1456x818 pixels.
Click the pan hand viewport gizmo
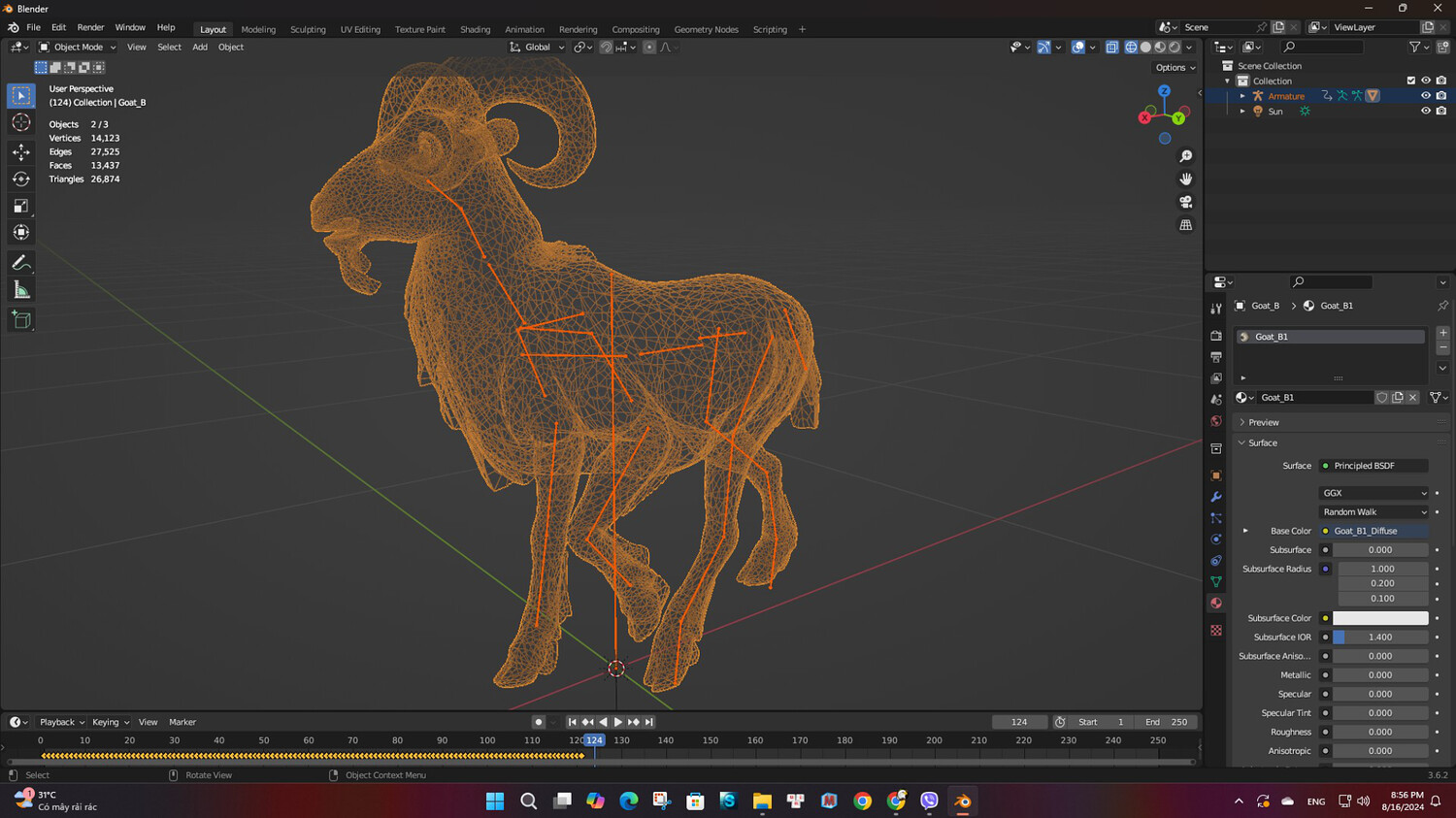tap(1185, 179)
